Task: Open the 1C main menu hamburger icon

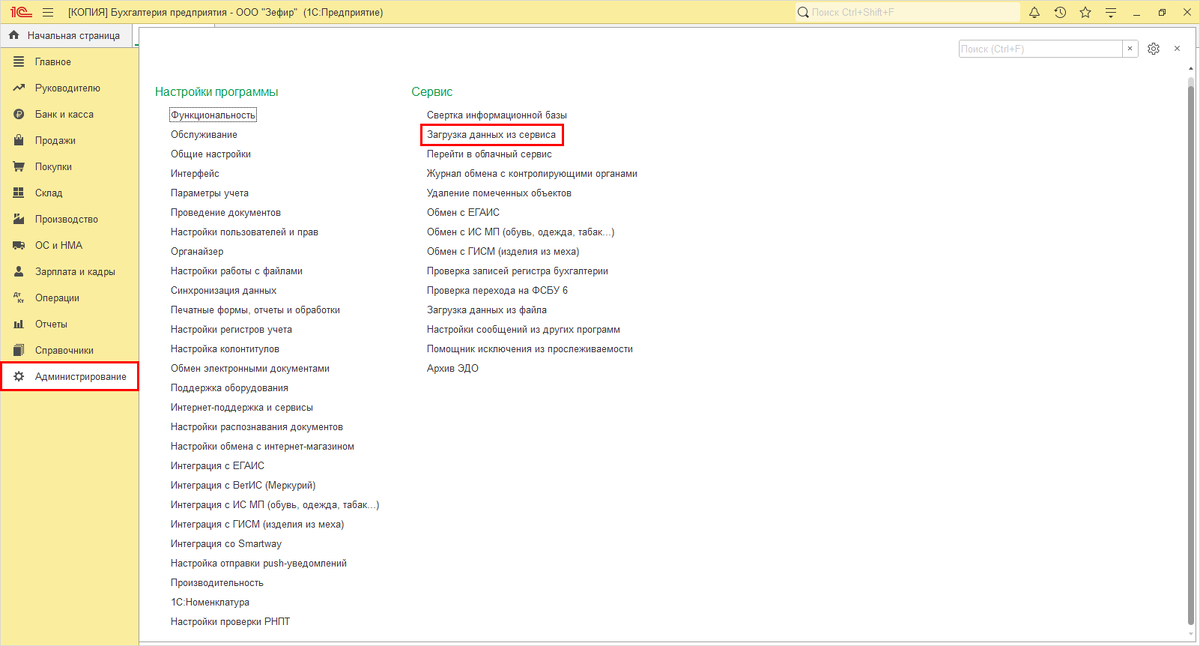Action: coord(47,12)
